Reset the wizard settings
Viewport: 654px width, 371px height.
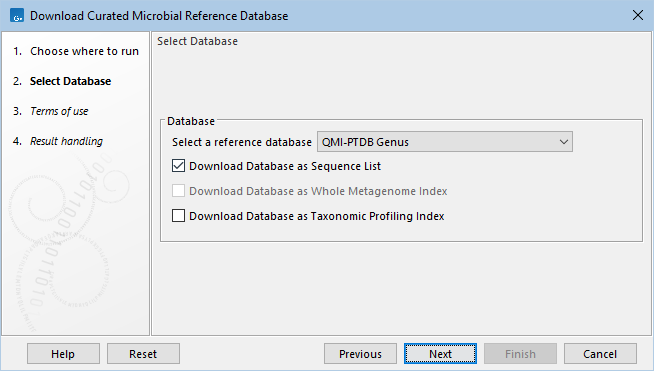click(x=143, y=354)
